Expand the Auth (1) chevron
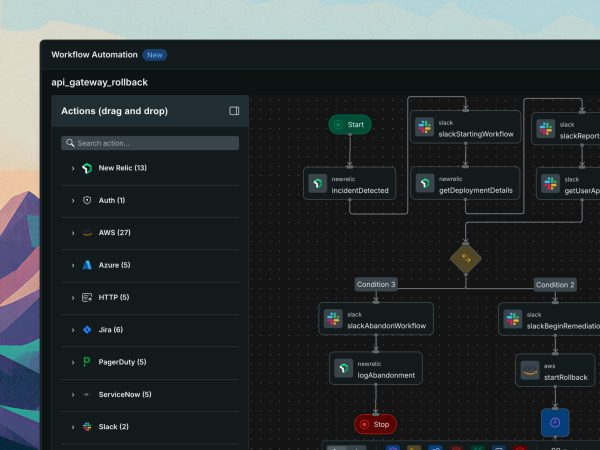Screen dimensions: 600x450 (x=73, y=201)
